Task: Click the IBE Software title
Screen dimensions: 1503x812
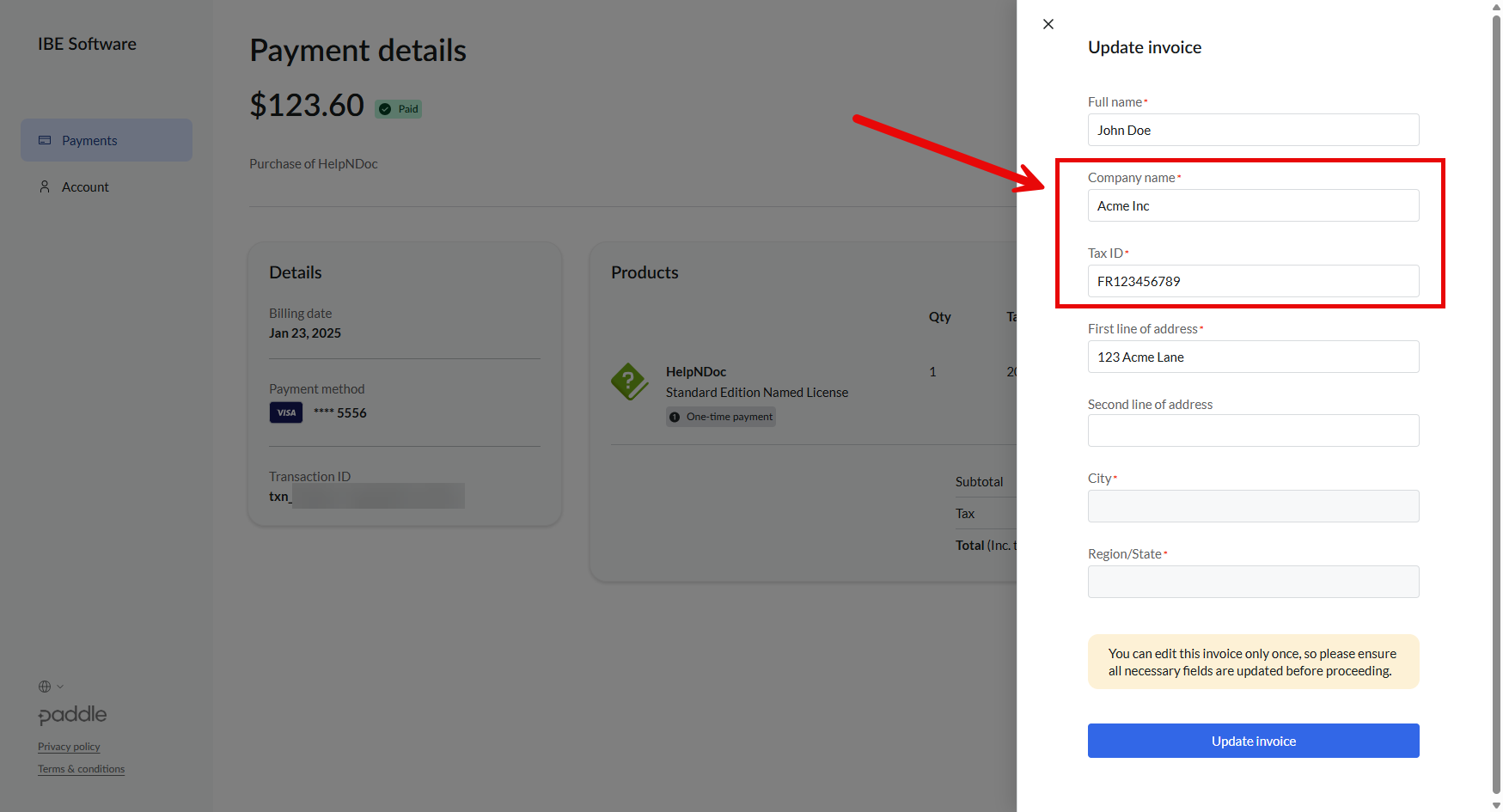Action: pos(87,44)
